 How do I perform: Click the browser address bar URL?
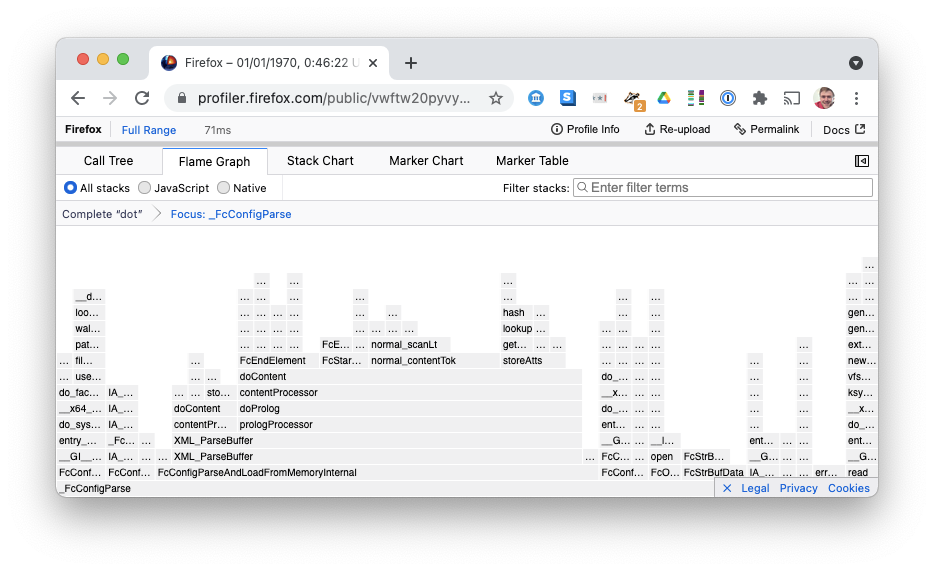[334, 98]
